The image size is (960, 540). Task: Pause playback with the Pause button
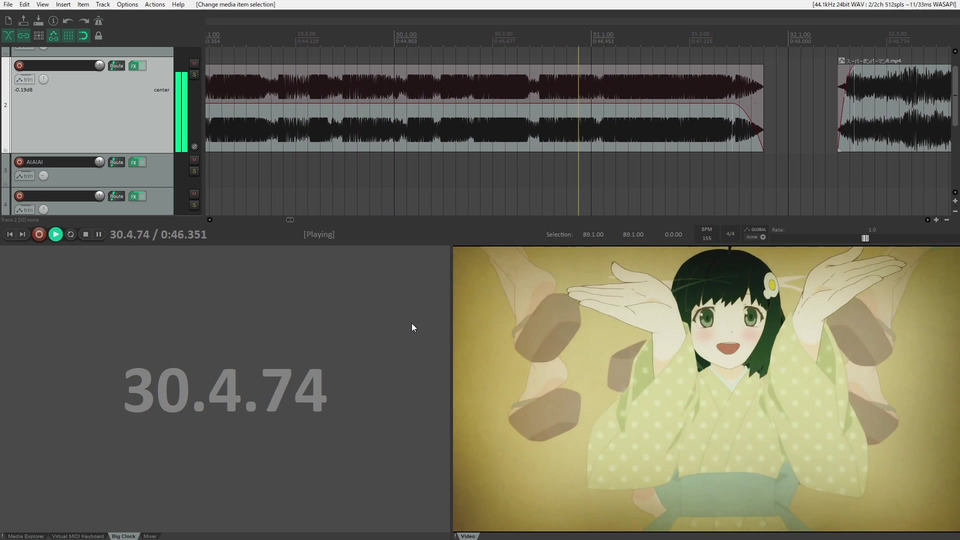point(98,234)
